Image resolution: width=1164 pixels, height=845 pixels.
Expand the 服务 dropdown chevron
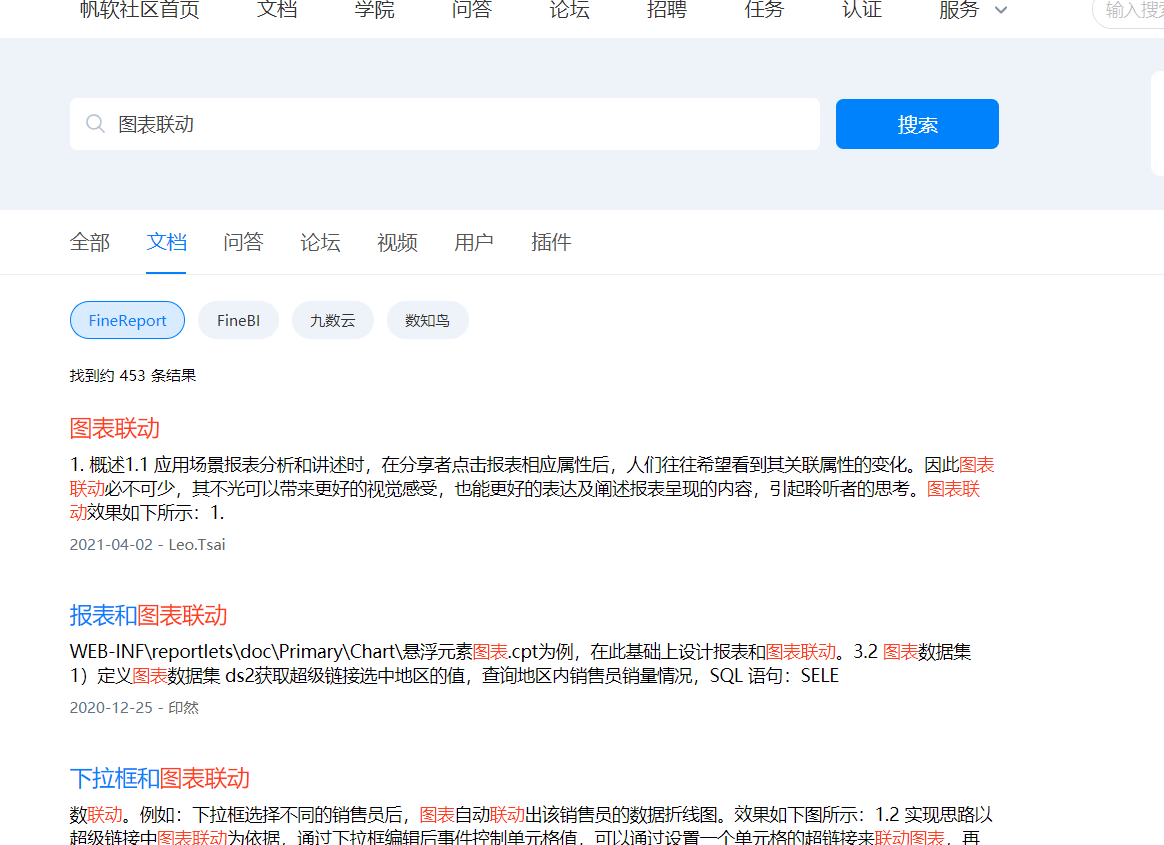[x=1001, y=10]
